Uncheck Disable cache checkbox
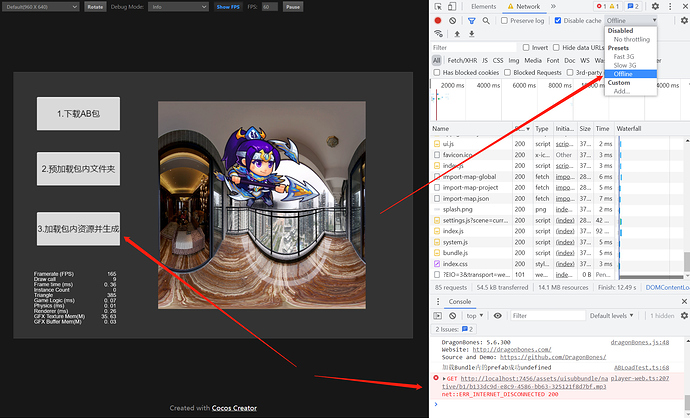The image size is (690, 418). click(558, 21)
